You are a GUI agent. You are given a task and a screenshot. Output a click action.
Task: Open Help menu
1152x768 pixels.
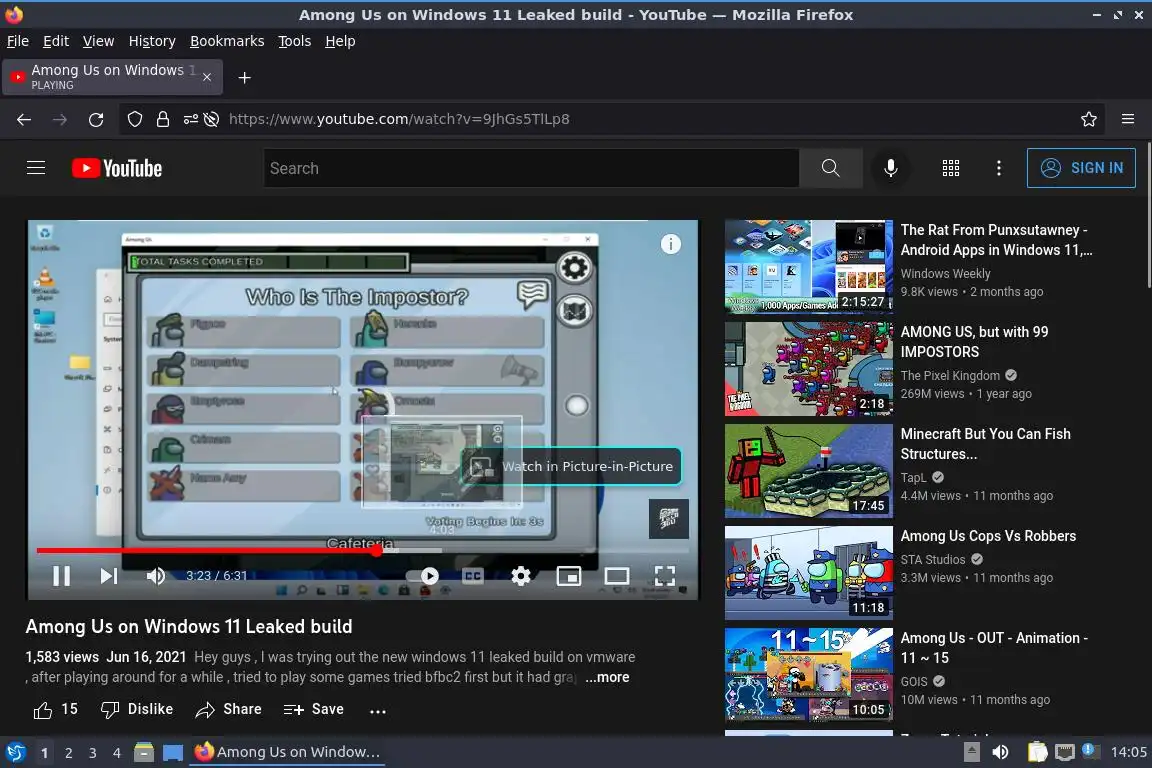tap(340, 41)
